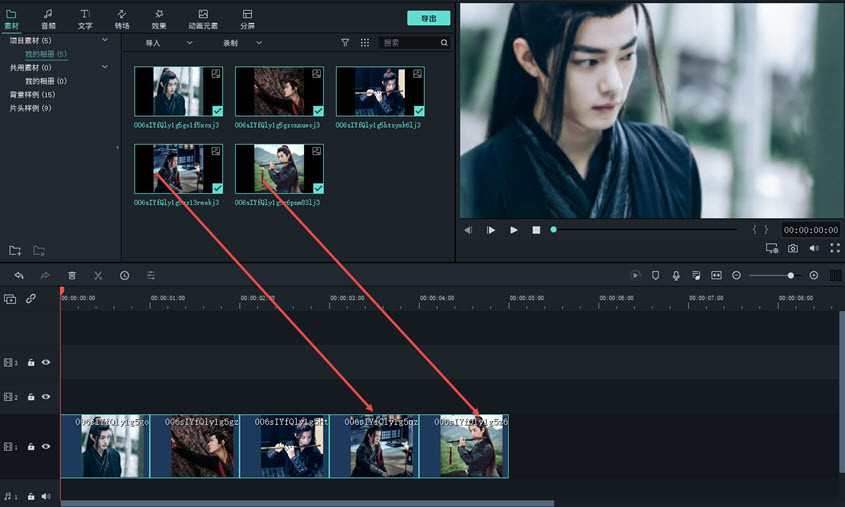This screenshot has height=507, width=845.
Task: Open the adjust sliders edit icon
Action: [x=151, y=275]
